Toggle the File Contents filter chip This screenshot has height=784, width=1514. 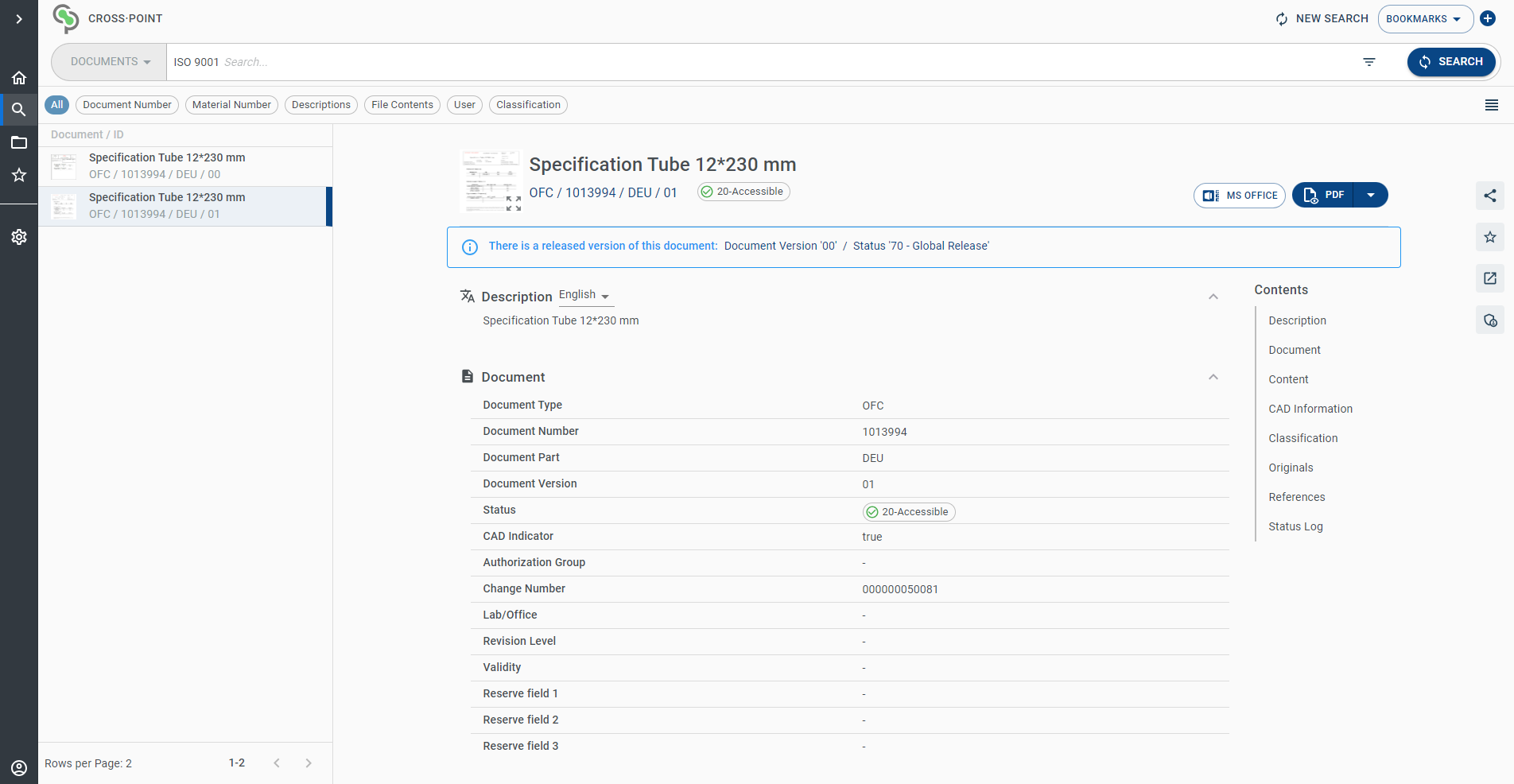tap(402, 105)
